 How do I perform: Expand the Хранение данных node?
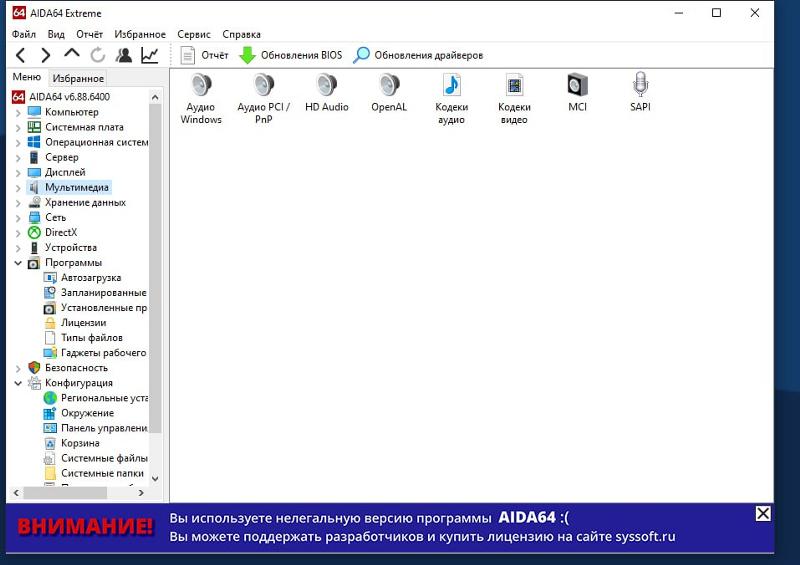point(18,203)
